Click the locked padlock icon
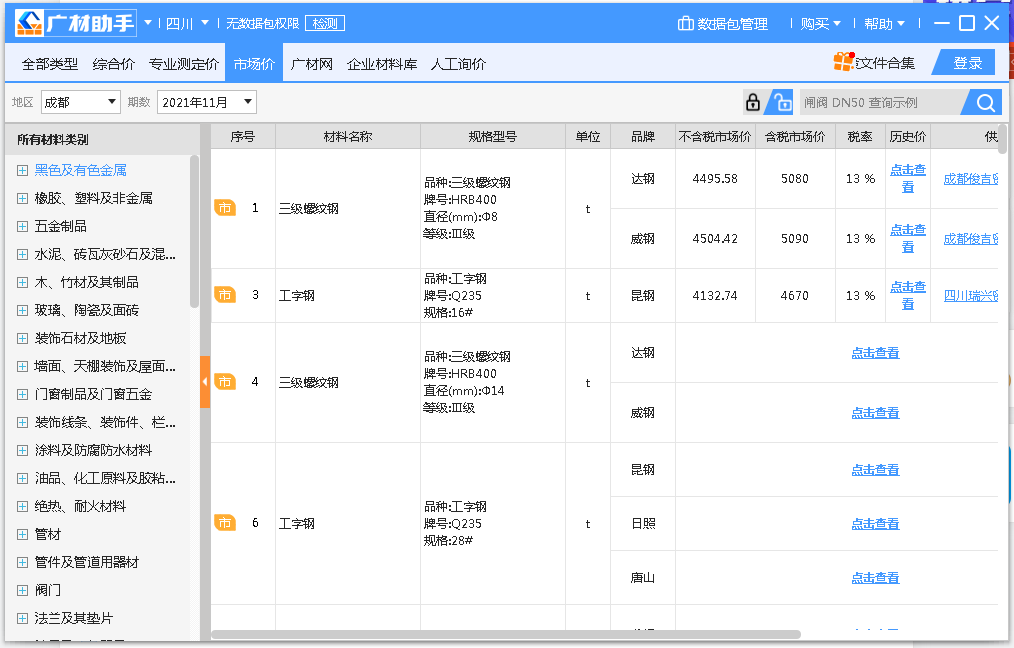The height and width of the screenshot is (648, 1014). coord(753,102)
